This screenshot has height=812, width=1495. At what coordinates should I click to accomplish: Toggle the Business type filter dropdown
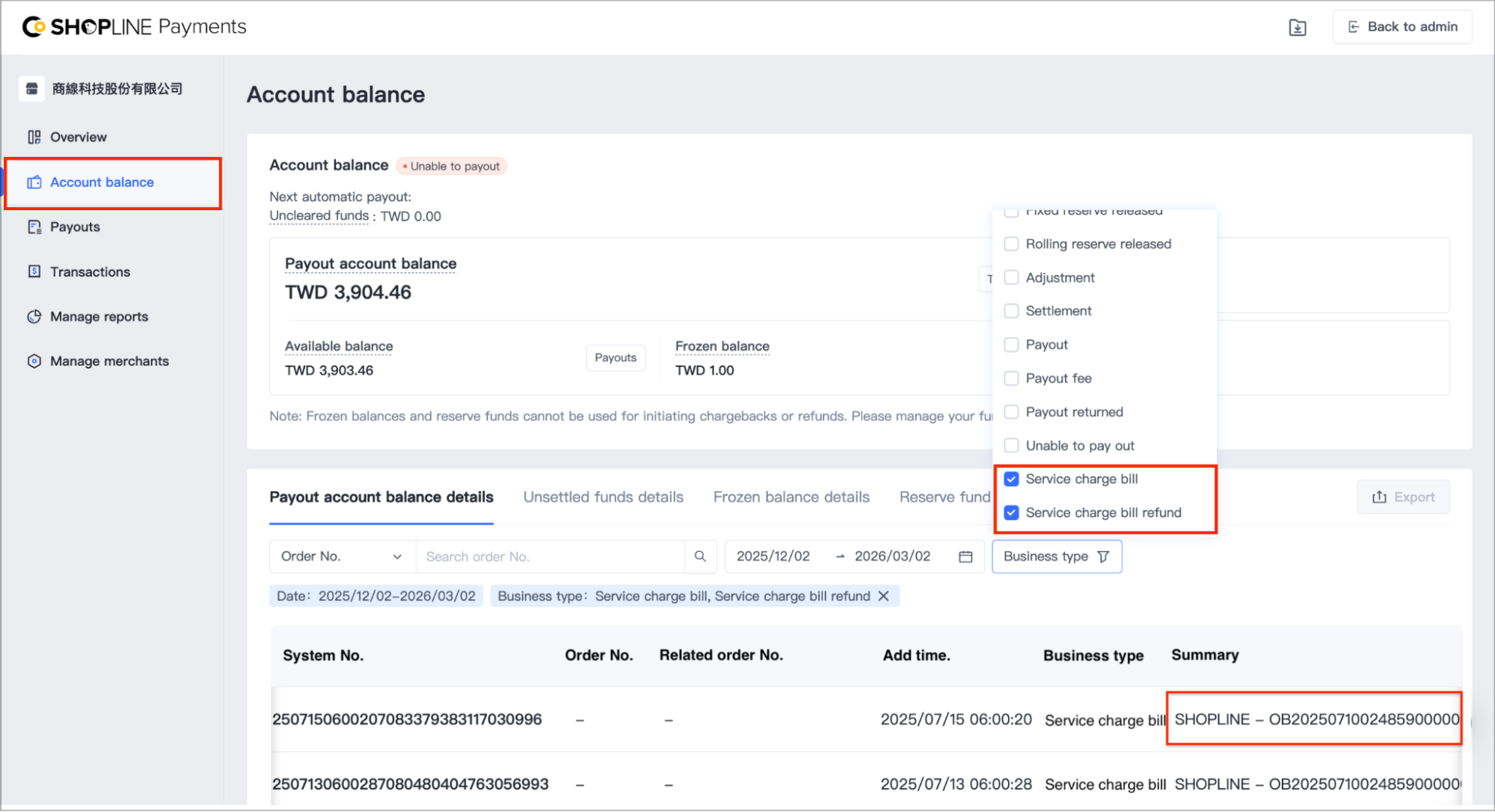tap(1057, 556)
